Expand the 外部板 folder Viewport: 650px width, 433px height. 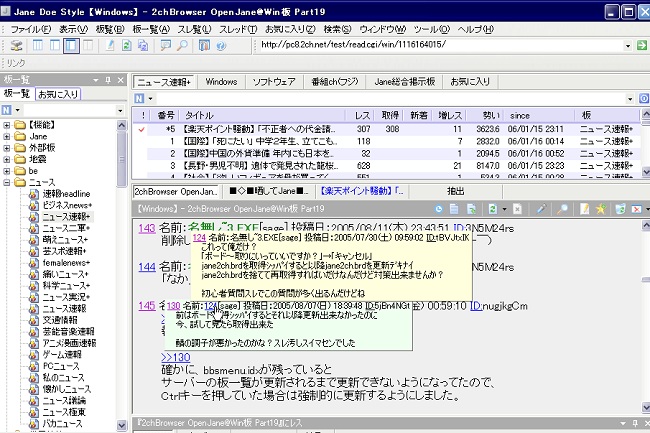[7, 148]
